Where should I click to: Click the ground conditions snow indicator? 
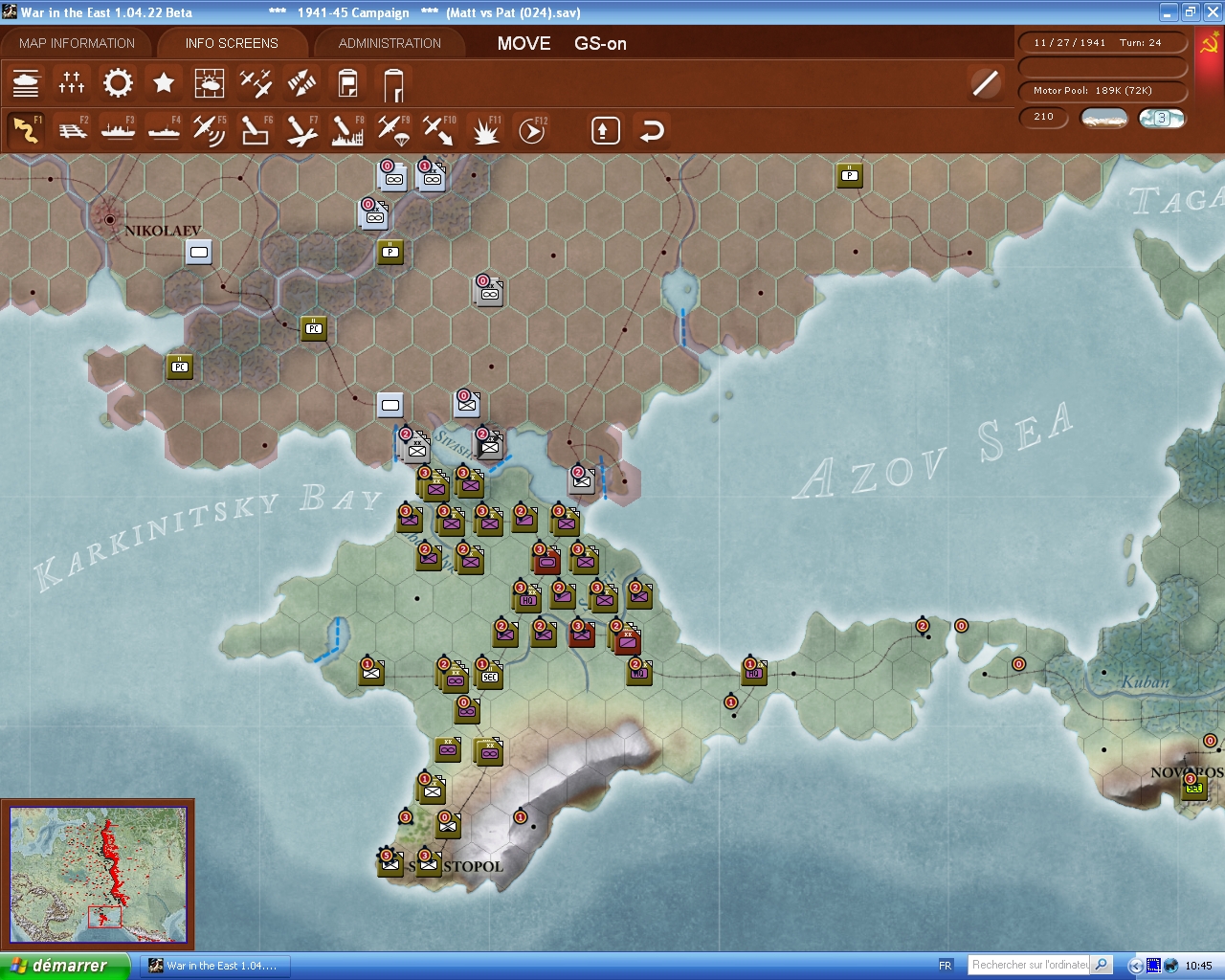(x=1103, y=118)
